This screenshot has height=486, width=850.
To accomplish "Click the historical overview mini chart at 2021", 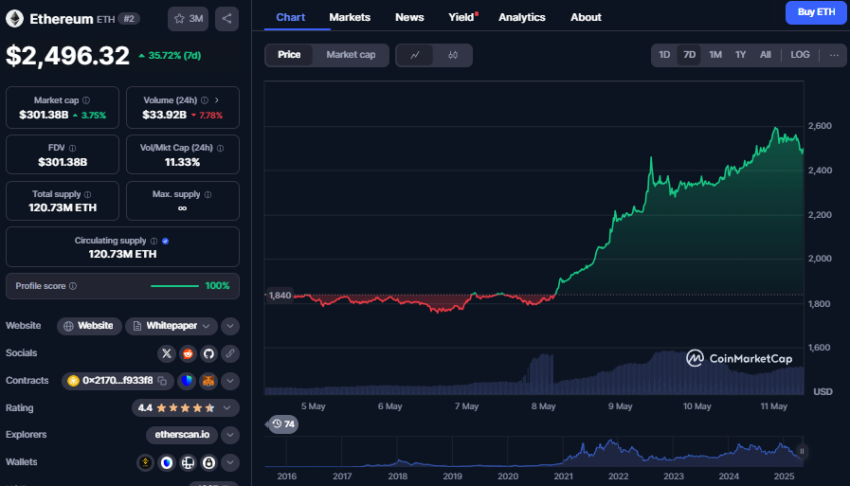I will coord(563,452).
